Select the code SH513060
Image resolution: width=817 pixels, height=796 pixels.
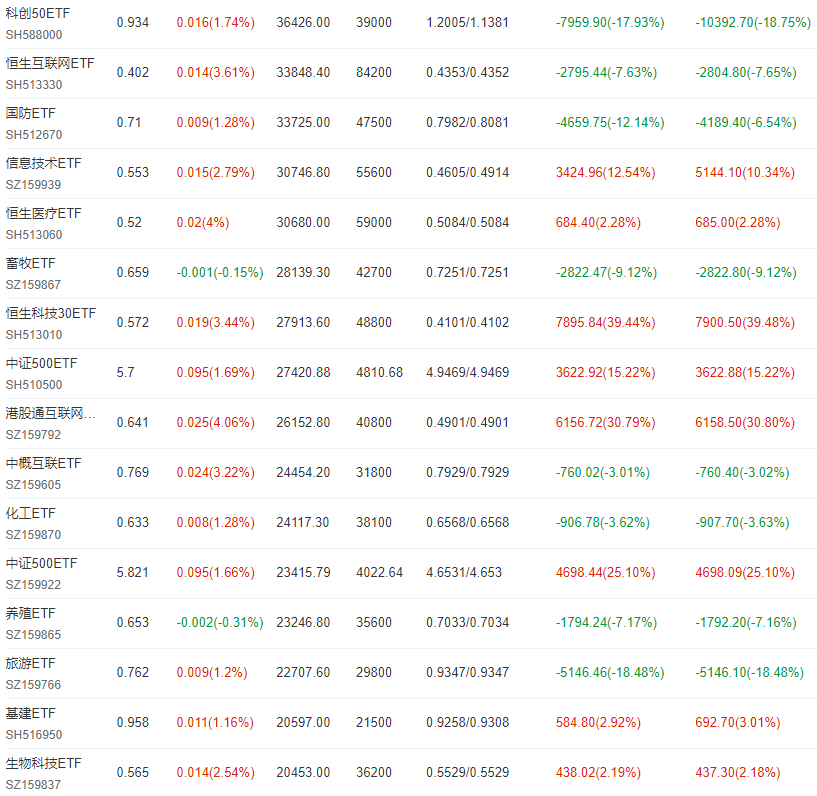tap(34, 235)
